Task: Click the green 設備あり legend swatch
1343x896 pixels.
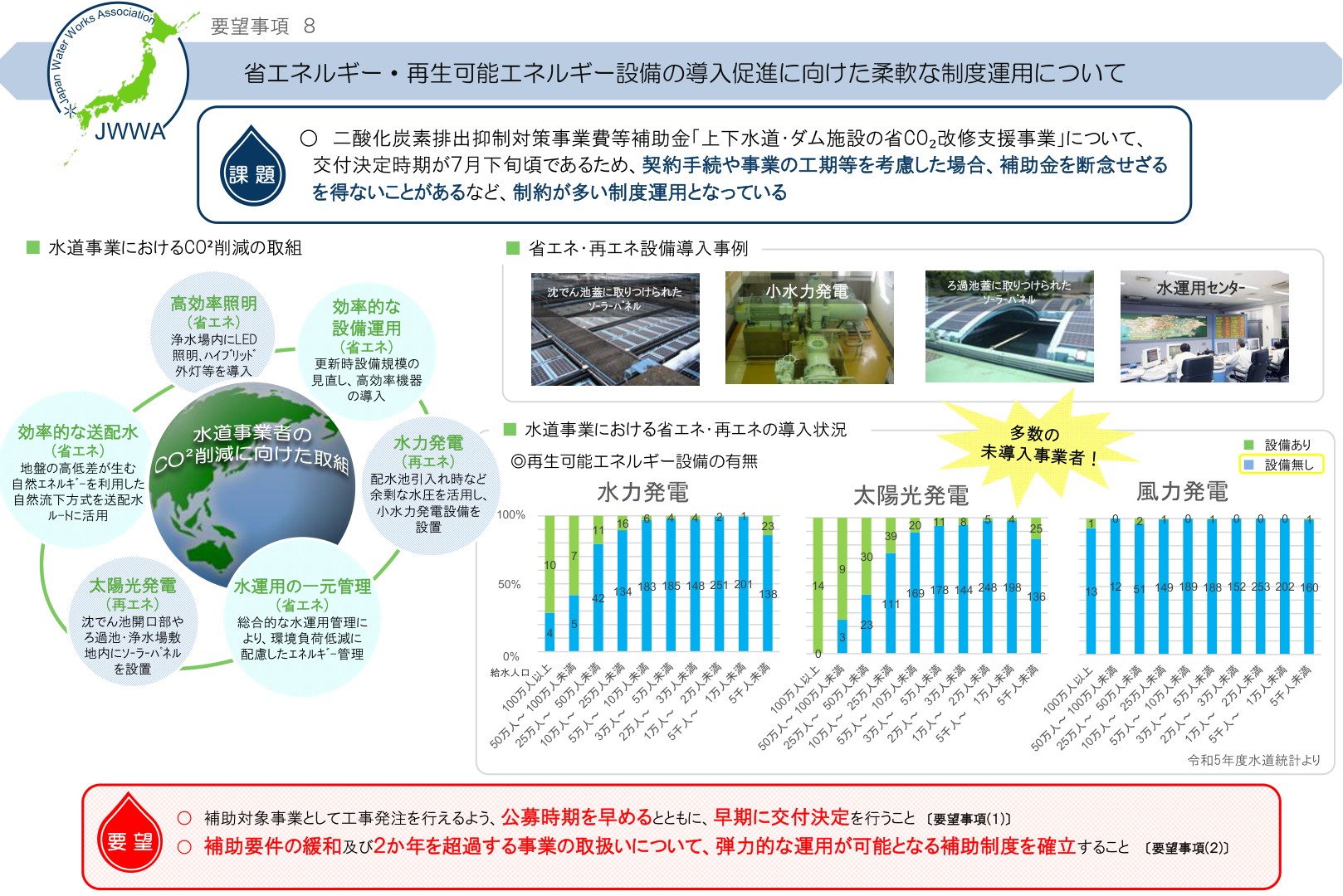Action: click(x=1248, y=445)
